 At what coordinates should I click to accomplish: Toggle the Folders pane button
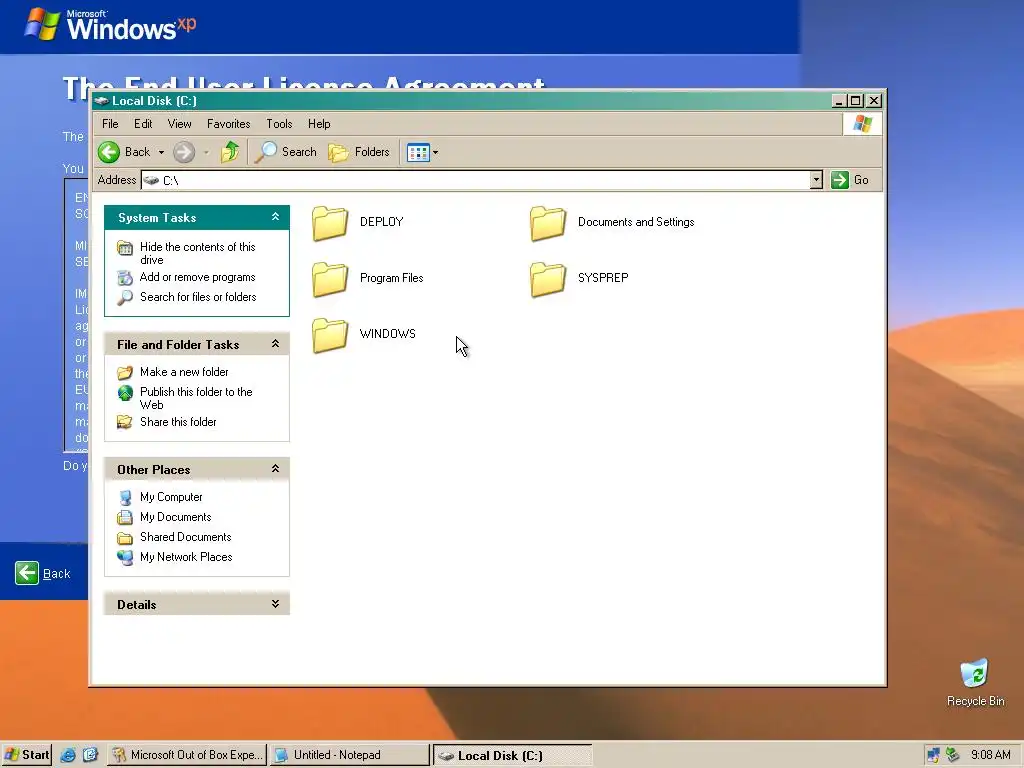coord(359,152)
